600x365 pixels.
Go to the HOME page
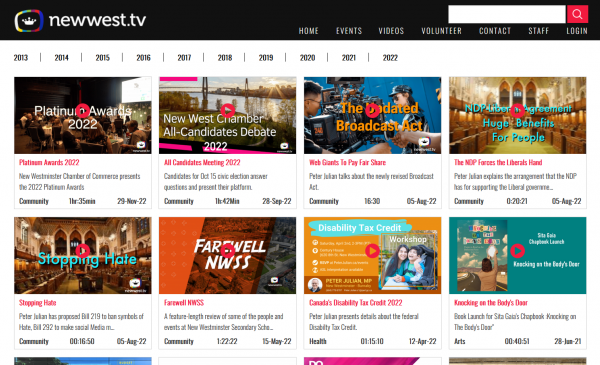[x=308, y=31]
